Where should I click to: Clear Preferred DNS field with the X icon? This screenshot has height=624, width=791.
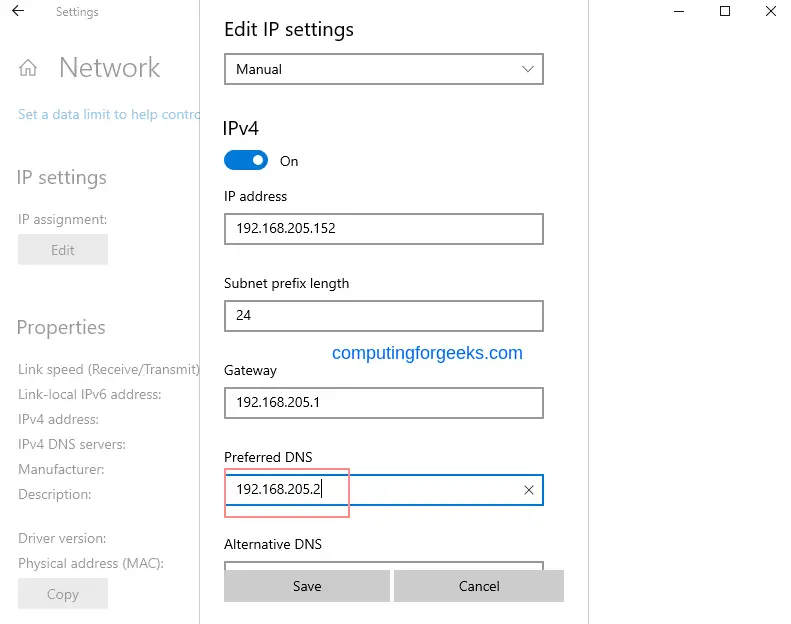coord(529,490)
